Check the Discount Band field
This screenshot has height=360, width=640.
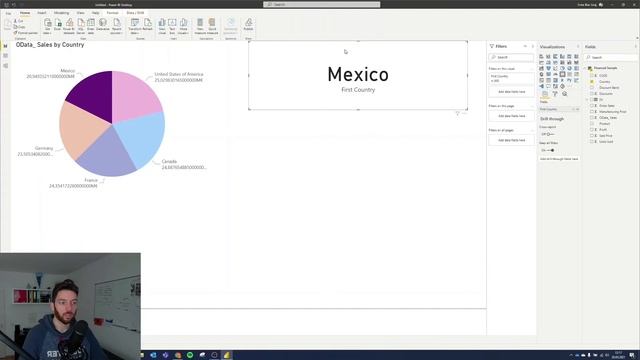592,87
